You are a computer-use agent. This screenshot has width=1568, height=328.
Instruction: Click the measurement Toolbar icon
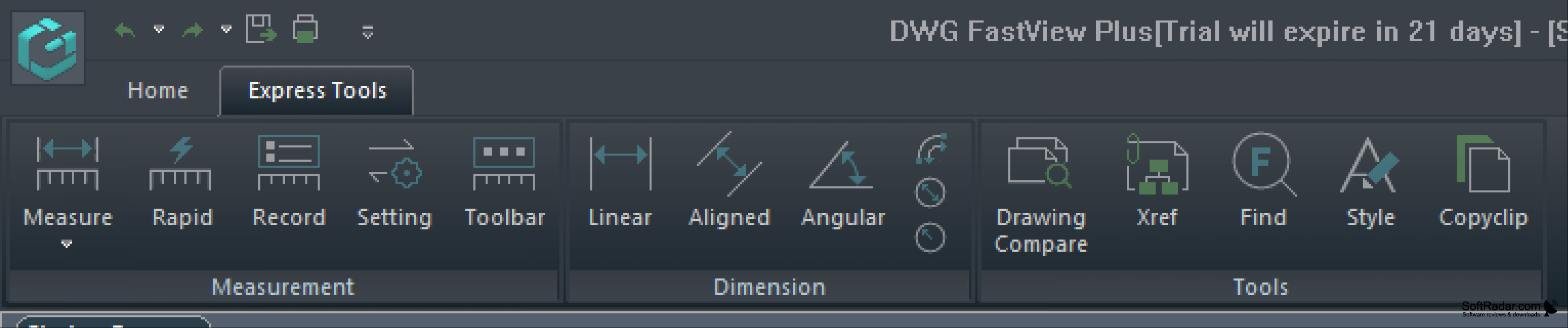[504, 163]
